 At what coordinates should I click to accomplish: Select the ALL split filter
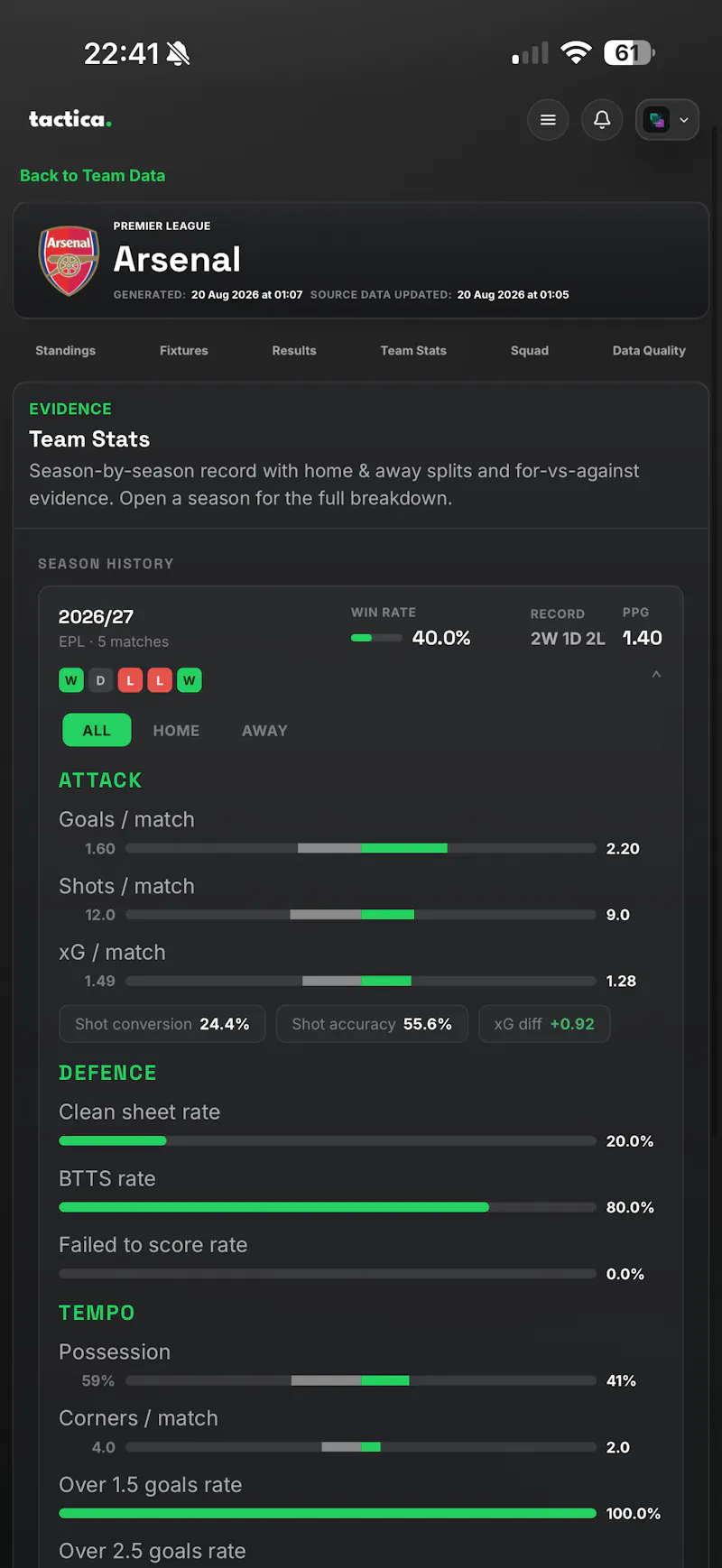[x=97, y=731]
